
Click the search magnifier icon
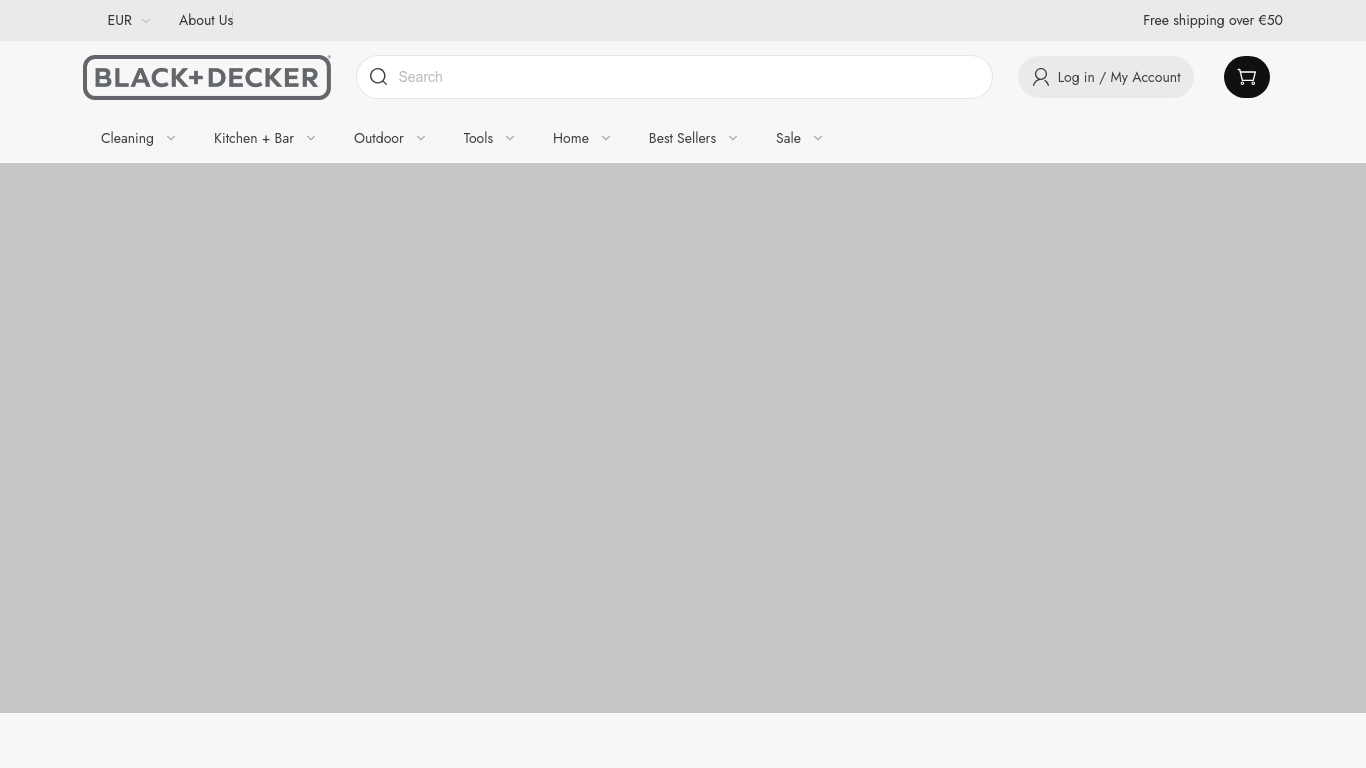tap(378, 77)
